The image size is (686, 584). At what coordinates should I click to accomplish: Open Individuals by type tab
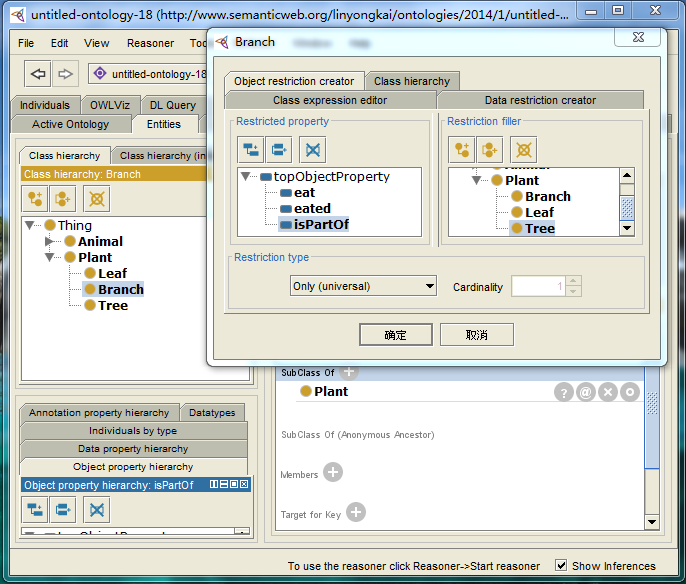point(133,431)
